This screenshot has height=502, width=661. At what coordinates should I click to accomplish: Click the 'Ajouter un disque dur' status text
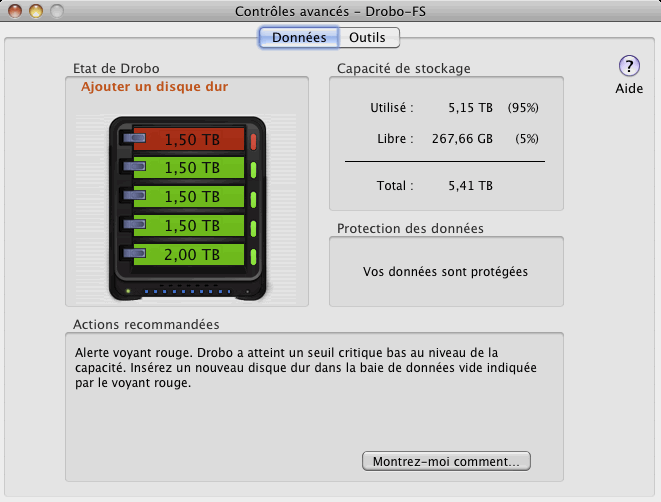click(154, 86)
